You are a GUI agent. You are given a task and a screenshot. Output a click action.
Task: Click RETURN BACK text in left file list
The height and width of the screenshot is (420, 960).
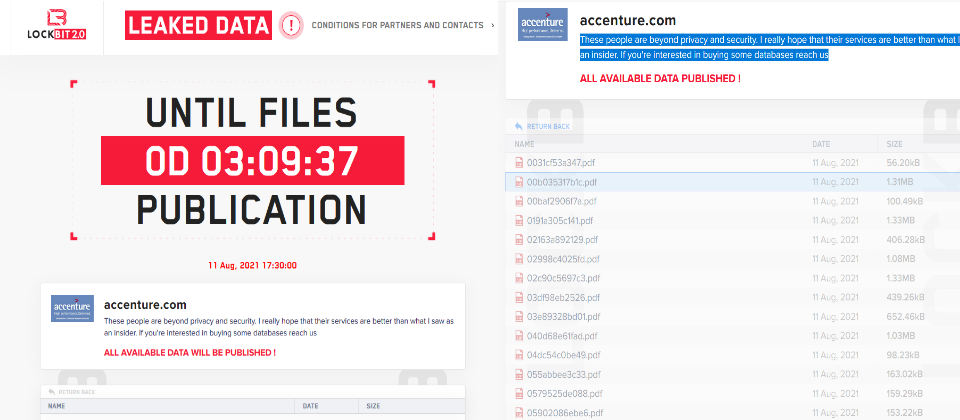[x=77, y=392]
